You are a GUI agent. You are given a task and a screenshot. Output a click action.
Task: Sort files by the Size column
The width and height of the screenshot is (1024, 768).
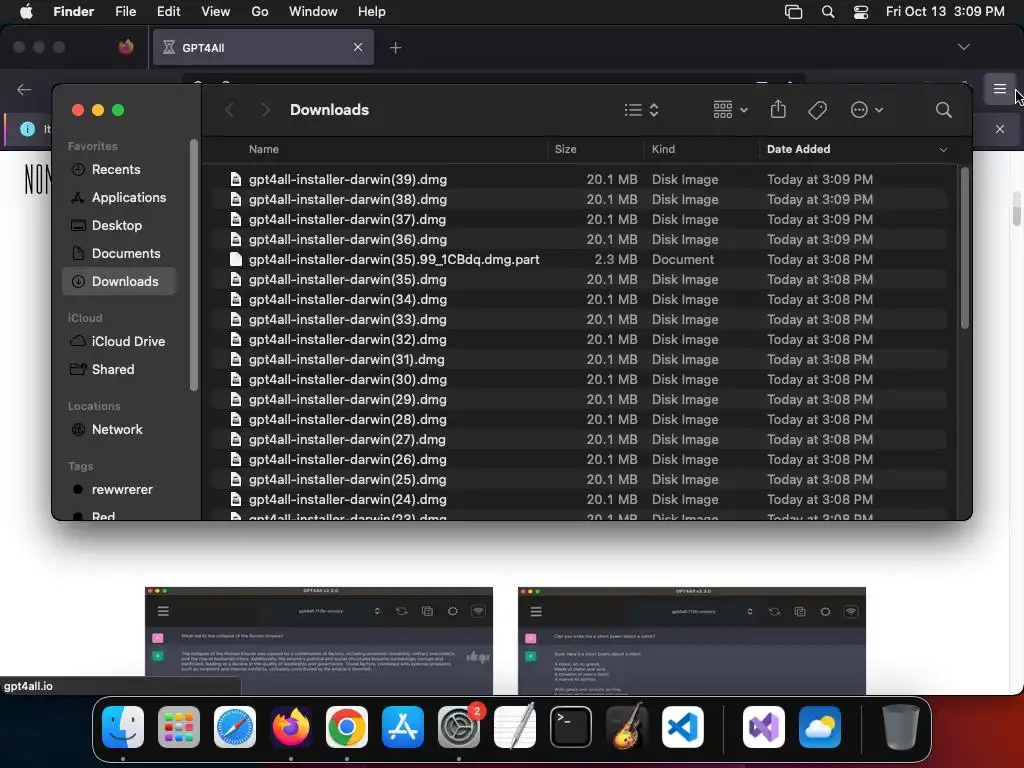565,150
